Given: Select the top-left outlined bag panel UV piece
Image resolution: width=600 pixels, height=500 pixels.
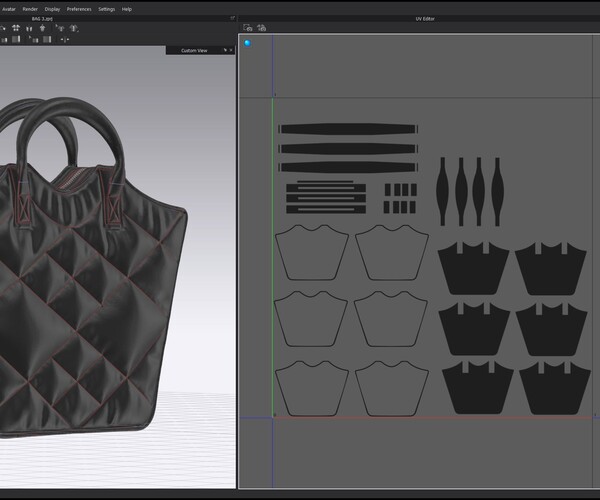Looking at the screenshot, I should point(312,252).
